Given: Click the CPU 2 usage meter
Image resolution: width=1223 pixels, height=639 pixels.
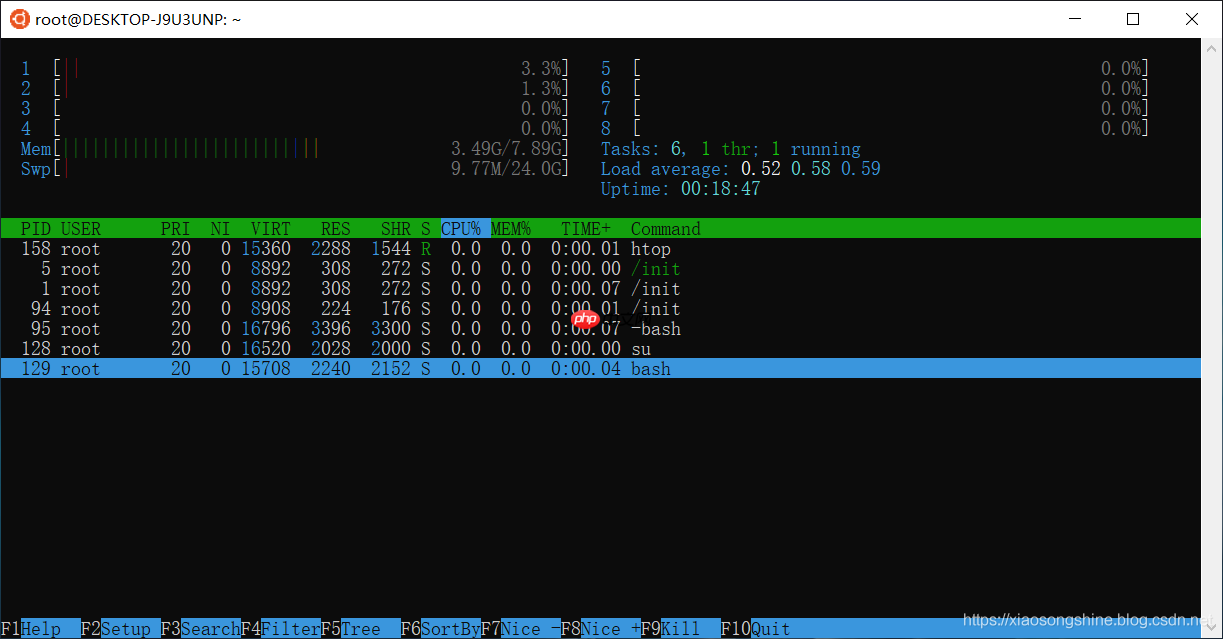Looking at the screenshot, I should tap(295, 89).
